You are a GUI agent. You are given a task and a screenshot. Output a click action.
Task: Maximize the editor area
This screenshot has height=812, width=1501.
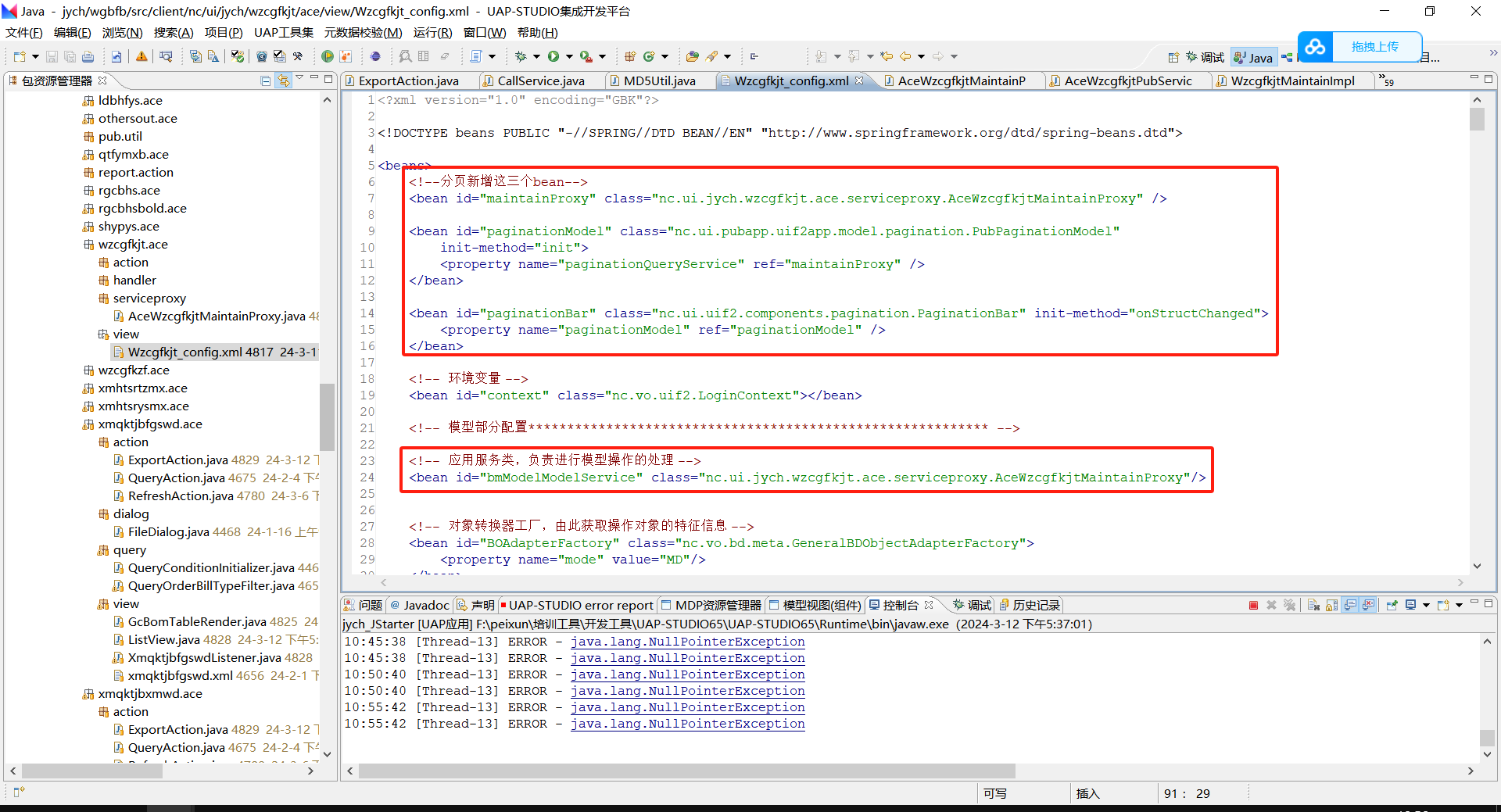point(1488,79)
